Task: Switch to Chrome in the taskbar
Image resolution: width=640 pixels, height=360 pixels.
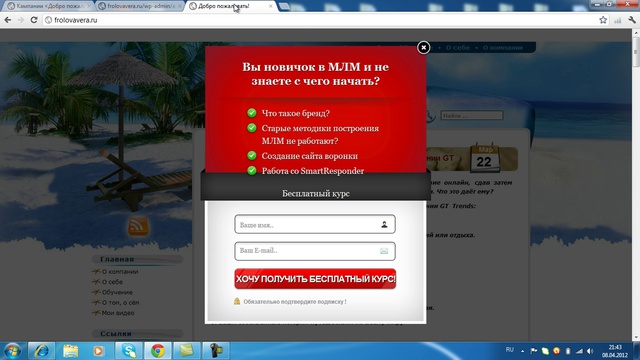Action: [158, 351]
